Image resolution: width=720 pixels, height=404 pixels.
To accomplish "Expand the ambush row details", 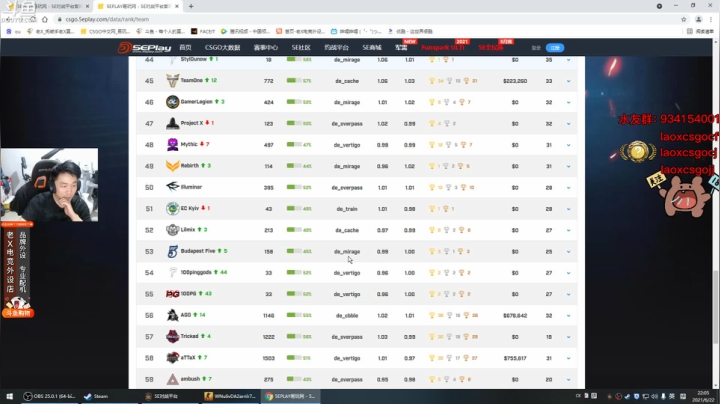I will 568,380.
